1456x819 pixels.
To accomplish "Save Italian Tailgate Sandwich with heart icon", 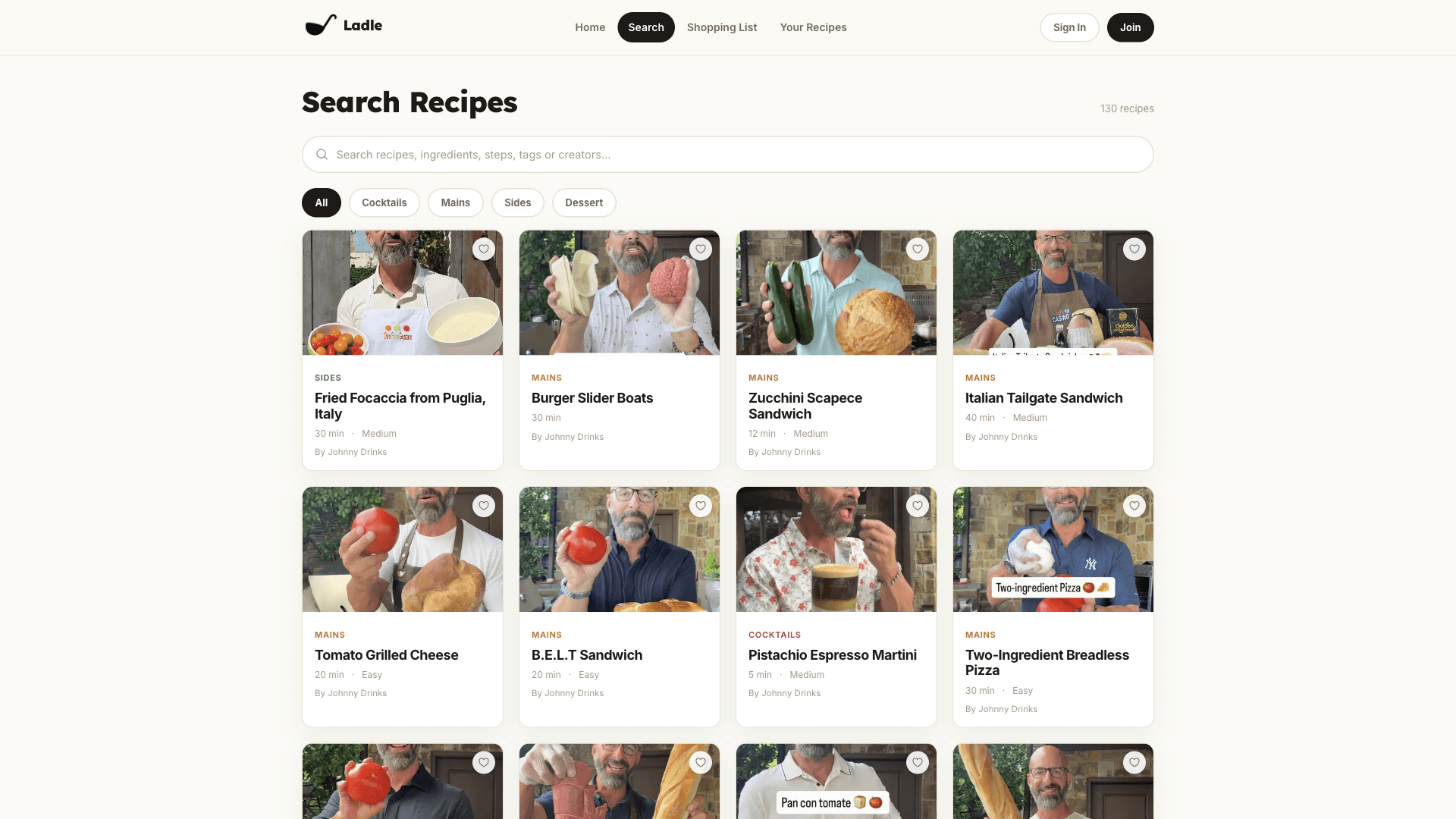I will [1134, 249].
